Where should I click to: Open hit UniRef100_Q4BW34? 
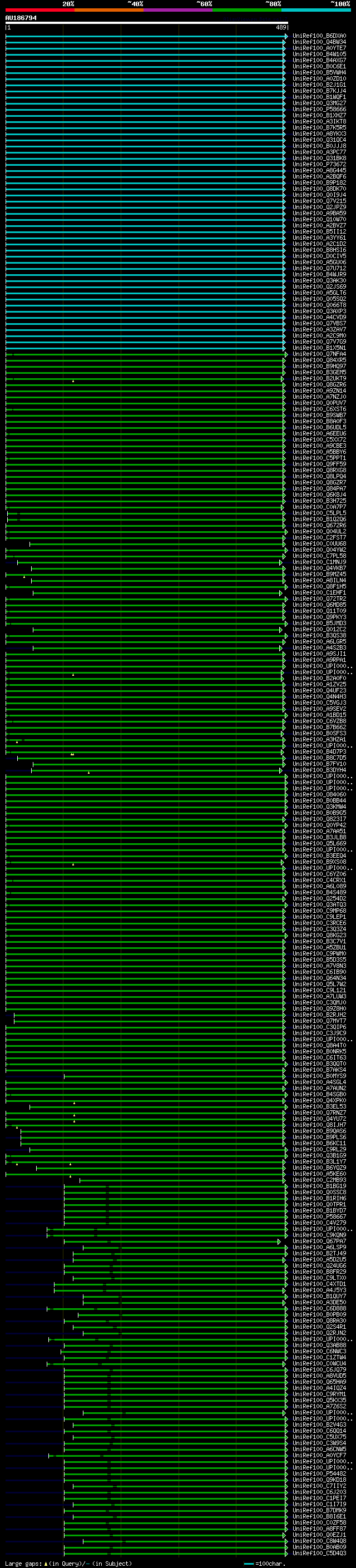(319, 42)
